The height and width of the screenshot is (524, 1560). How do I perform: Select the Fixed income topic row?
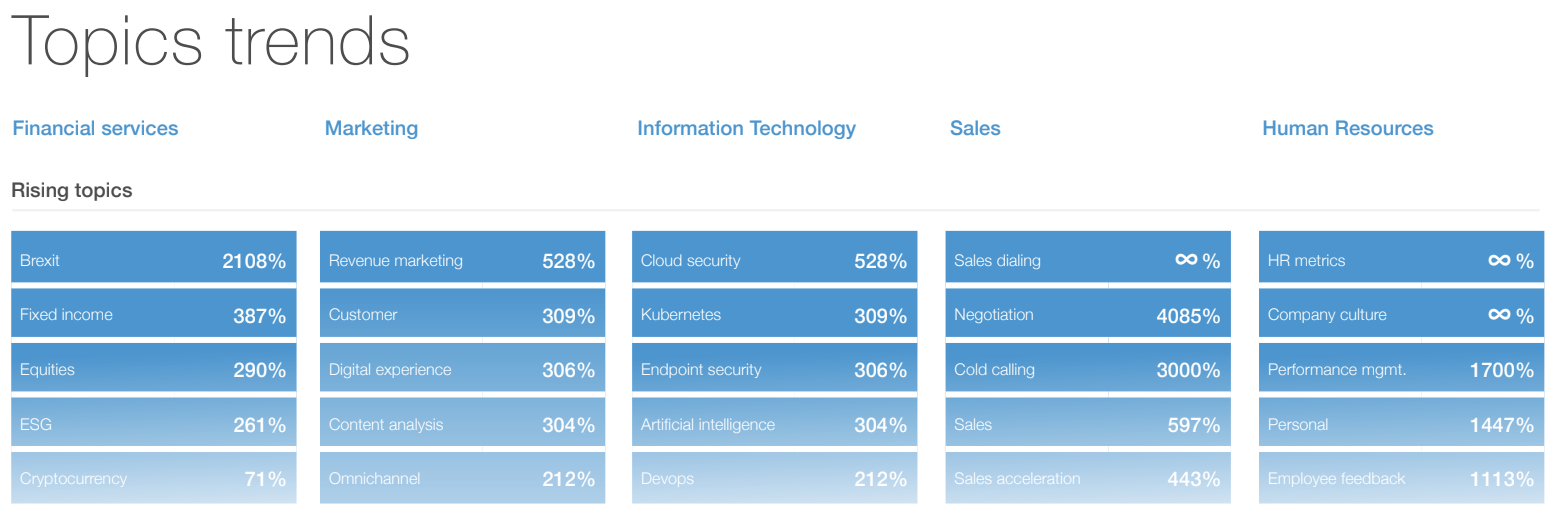click(x=153, y=315)
